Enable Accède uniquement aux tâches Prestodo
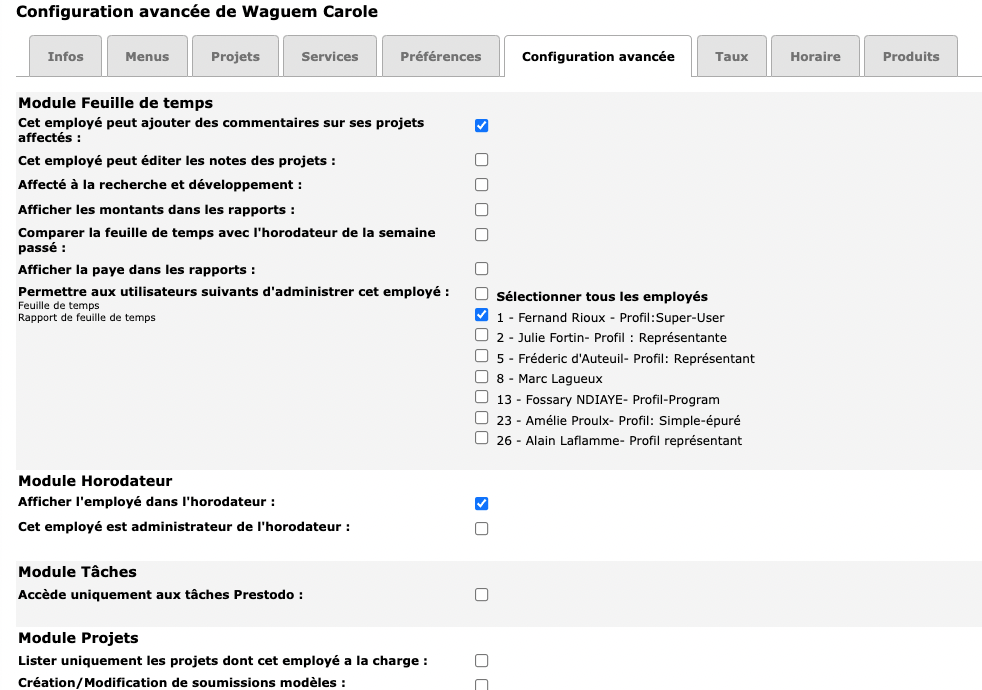The height and width of the screenshot is (690, 982). (x=481, y=595)
